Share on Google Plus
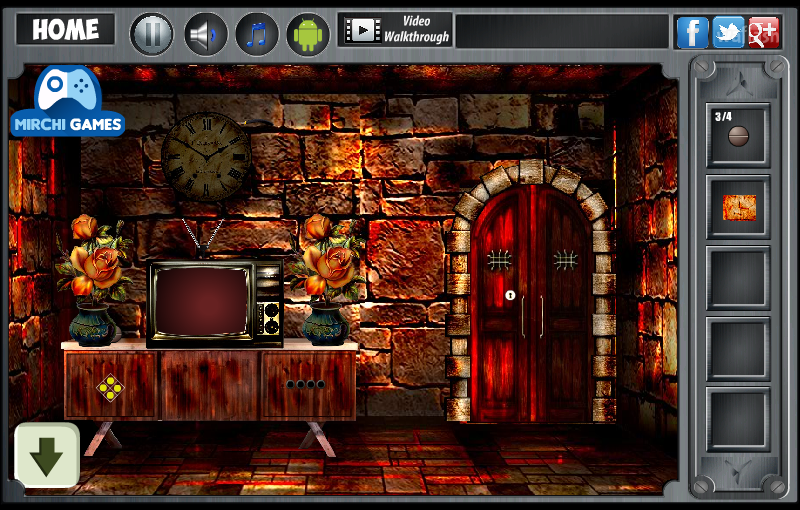 764,32
